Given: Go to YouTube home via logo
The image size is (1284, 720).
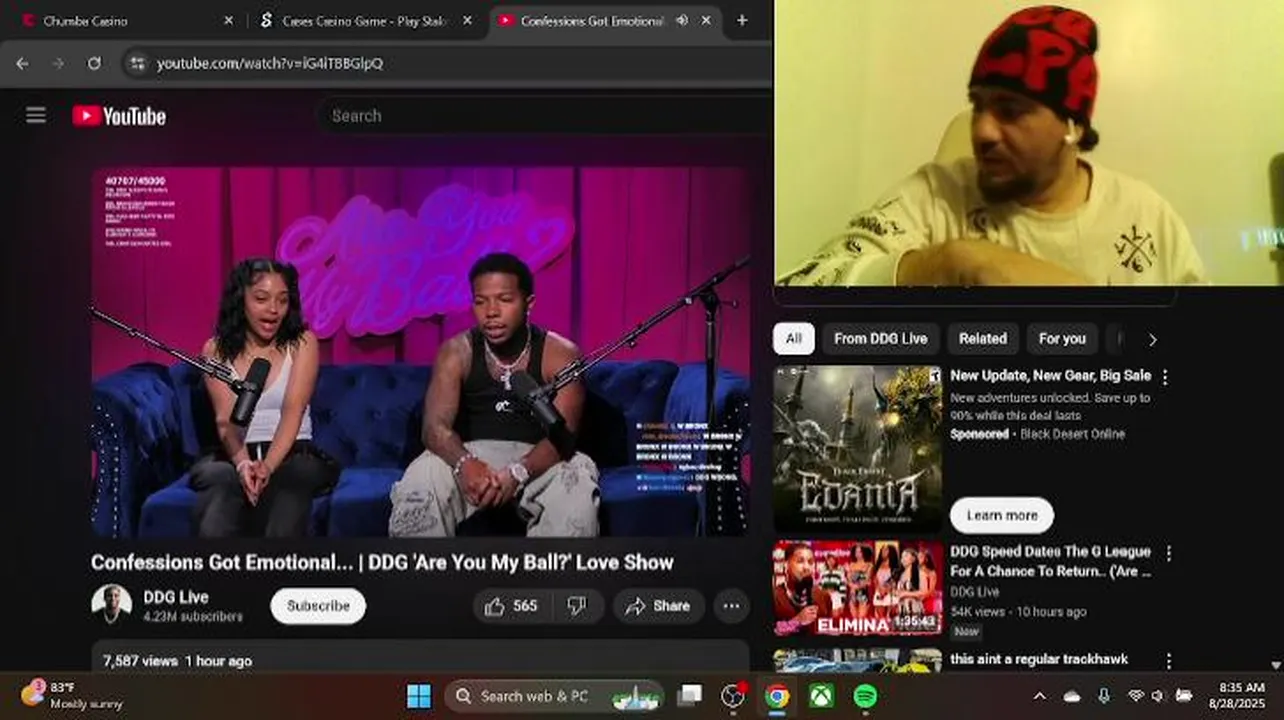Looking at the screenshot, I should [119, 116].
